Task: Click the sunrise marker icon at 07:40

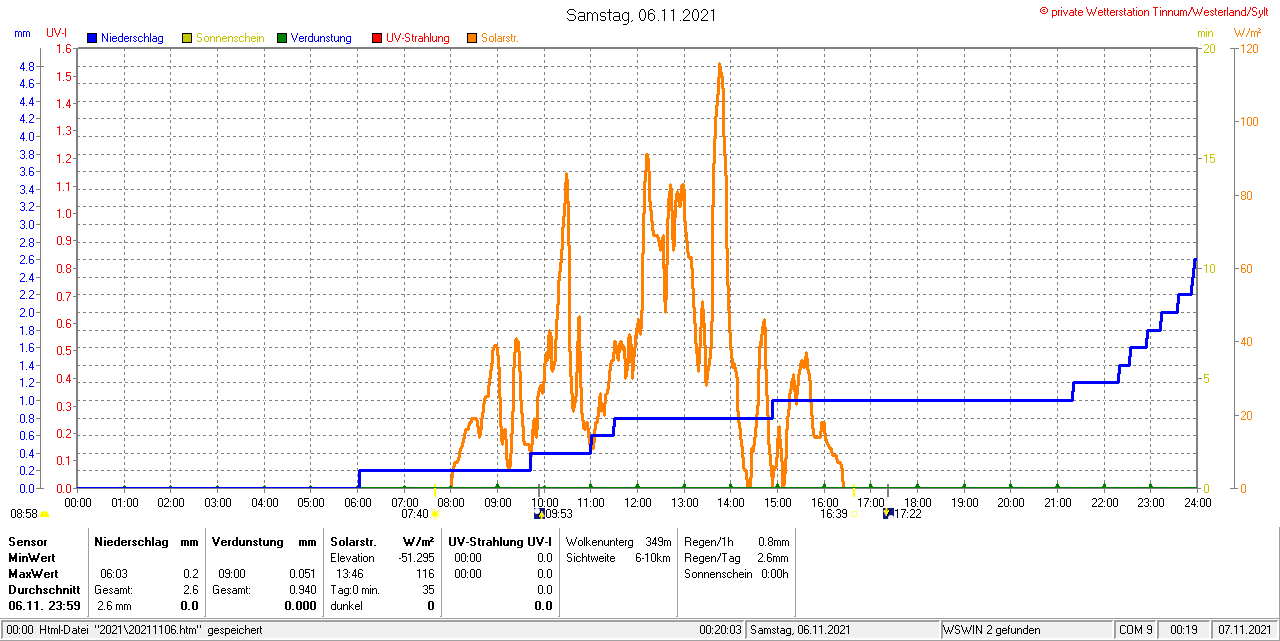Action: tap(435, 514)
